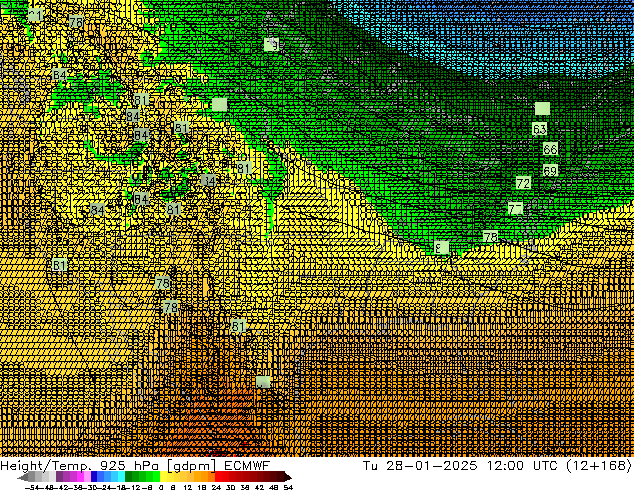Viewport: 634px width, 490px height.
Task: Click the legend value 12
Action: (188, 487)
